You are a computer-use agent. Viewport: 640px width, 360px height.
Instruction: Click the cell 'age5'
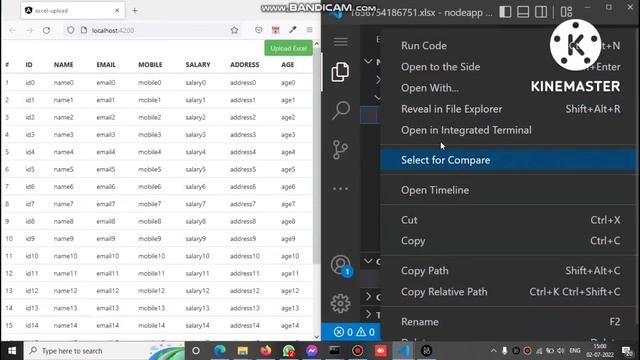coord(288,169)
